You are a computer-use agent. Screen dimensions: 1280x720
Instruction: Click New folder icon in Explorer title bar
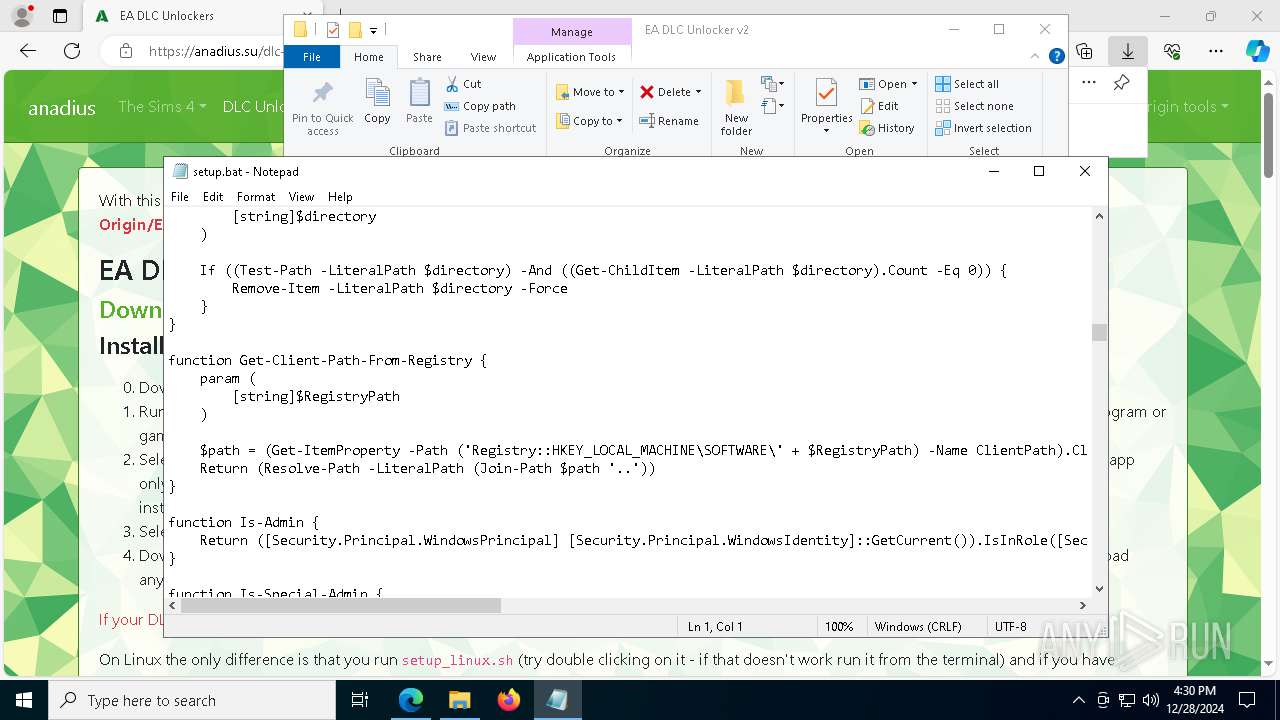354,30
